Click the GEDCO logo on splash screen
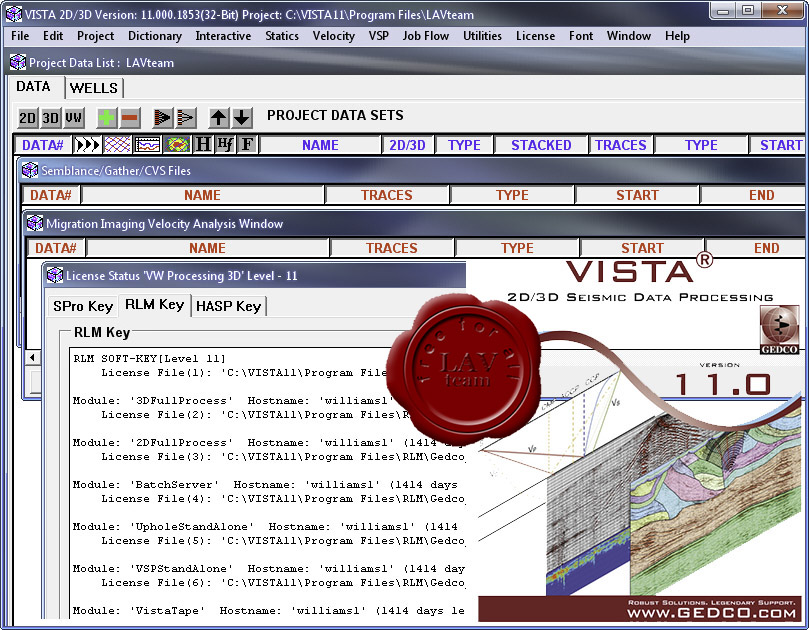Image resolution: width=809 pixels, height=630 pixels. (779, 330)
